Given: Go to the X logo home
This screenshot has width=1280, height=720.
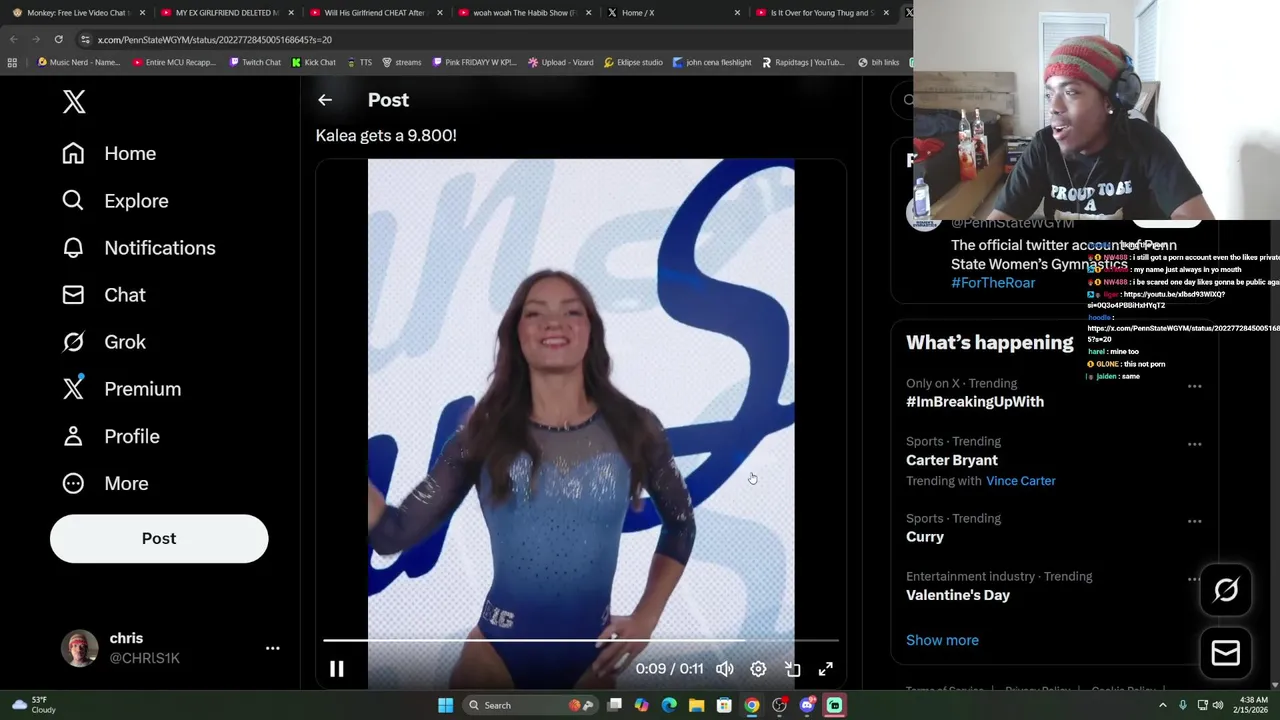Looking at the screenshot, I should point(74,101).
